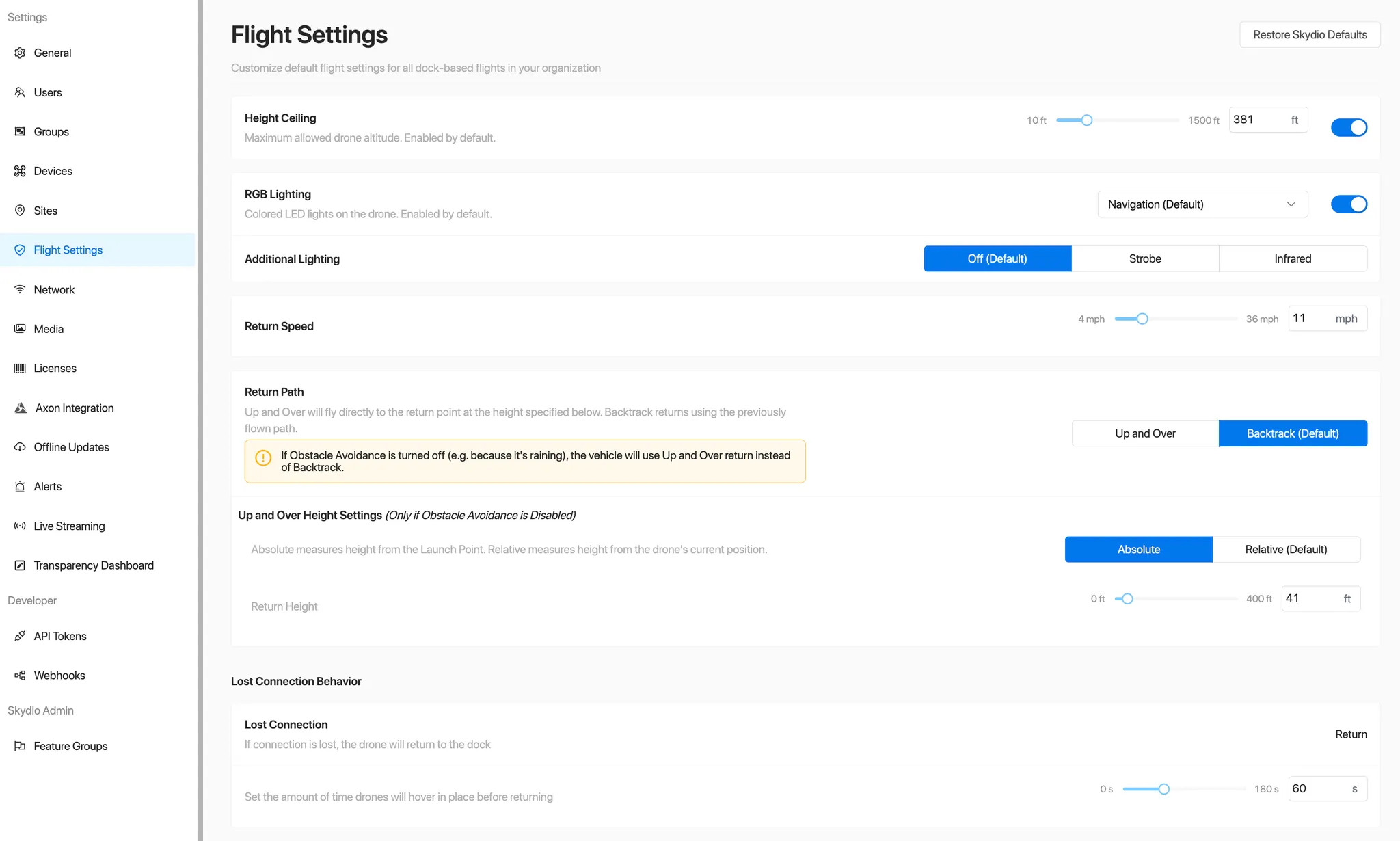Open the Transparency Dashboard menu item
This screenshot has height=841, width=1400.
point(94,565)
